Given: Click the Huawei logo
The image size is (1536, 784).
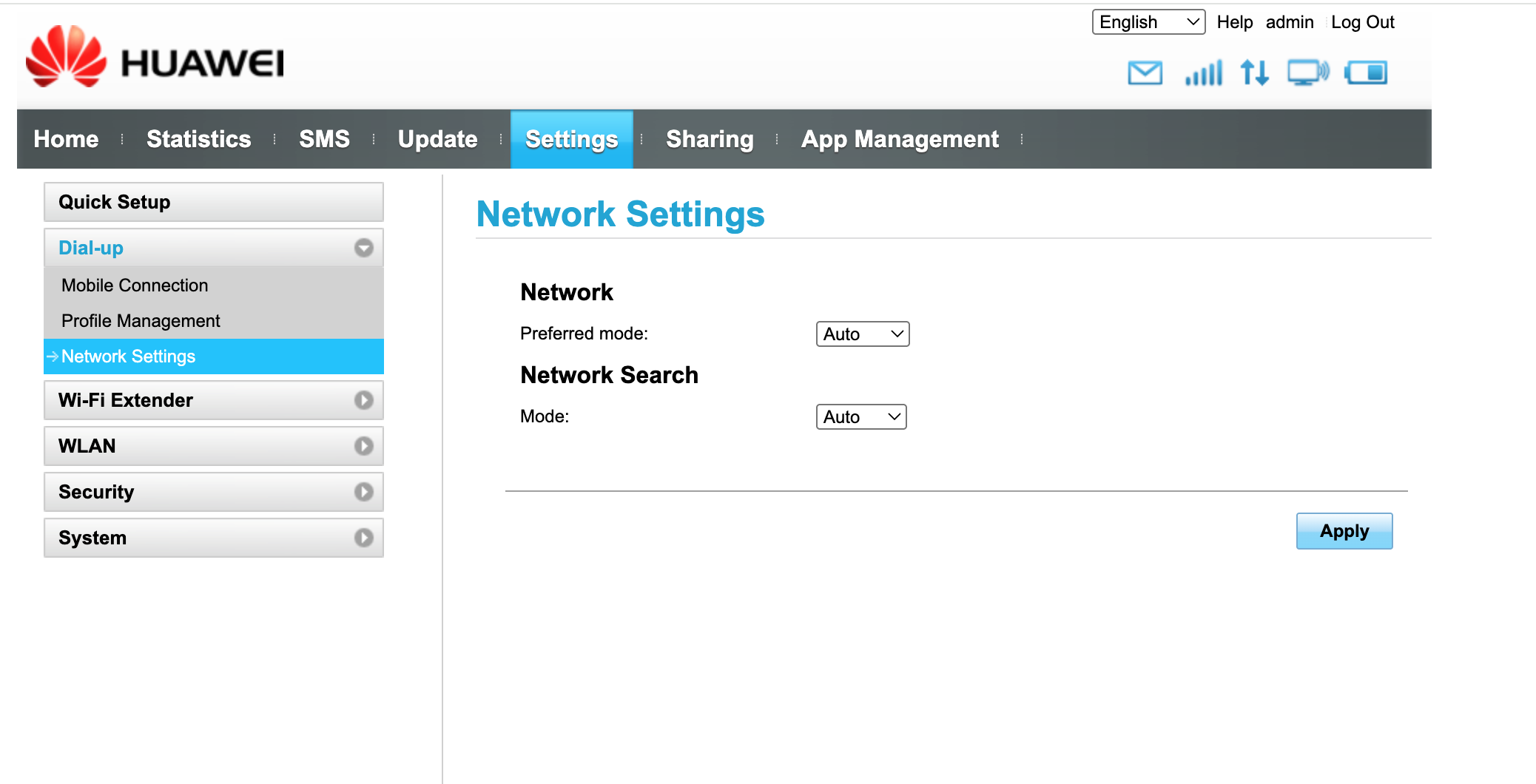Looking at the screenshot, I should 155,57.
